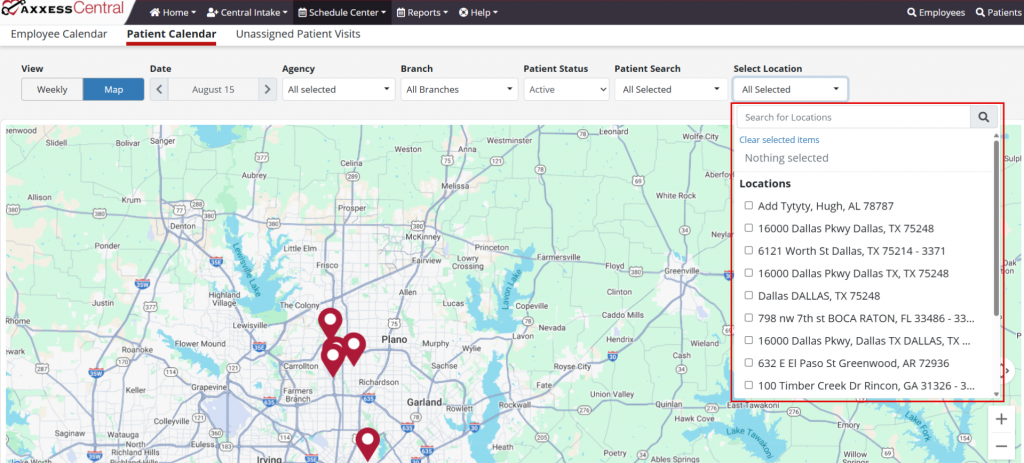1024x463 pixels.
Task: Switch view to Weekly
Action: pos(52,89)
